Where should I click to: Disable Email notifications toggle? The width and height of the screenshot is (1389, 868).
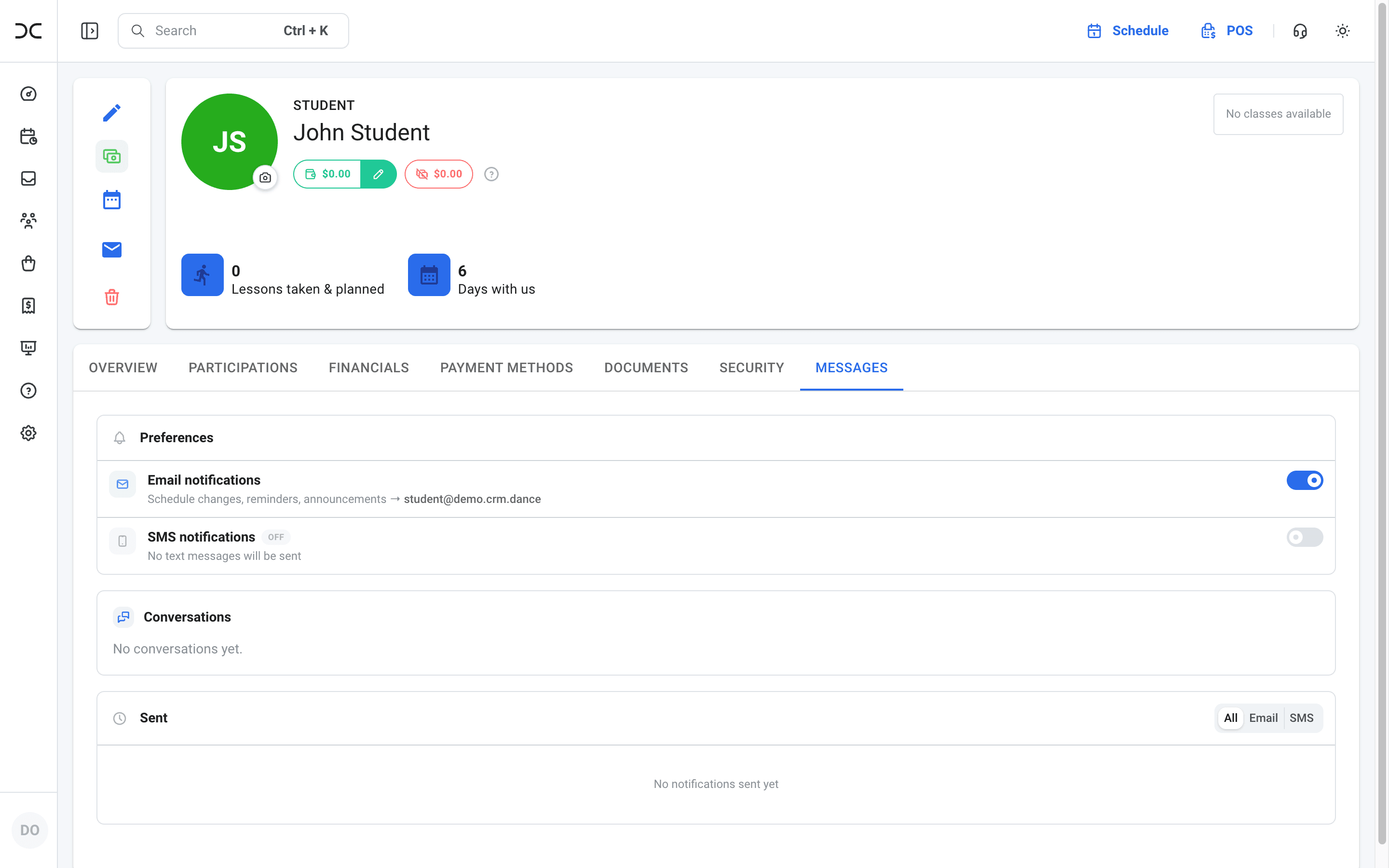(x=1305, y=480)
